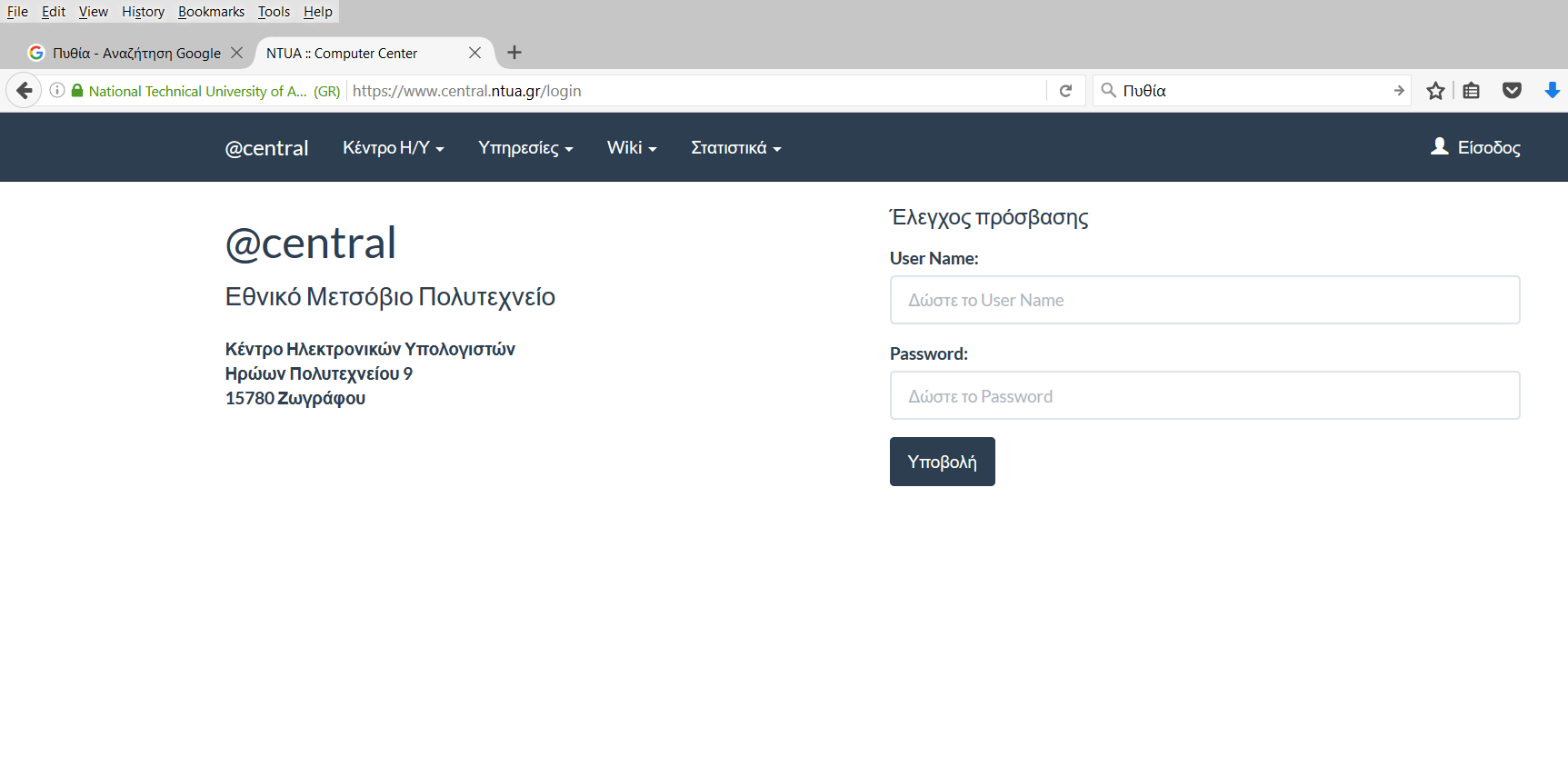Click the Κέντρο Ηλεκτρονικών Υπολογιστών text
Image resolution: width=1568 pixels, height=766 pixels.
click(x=370, y=349)
